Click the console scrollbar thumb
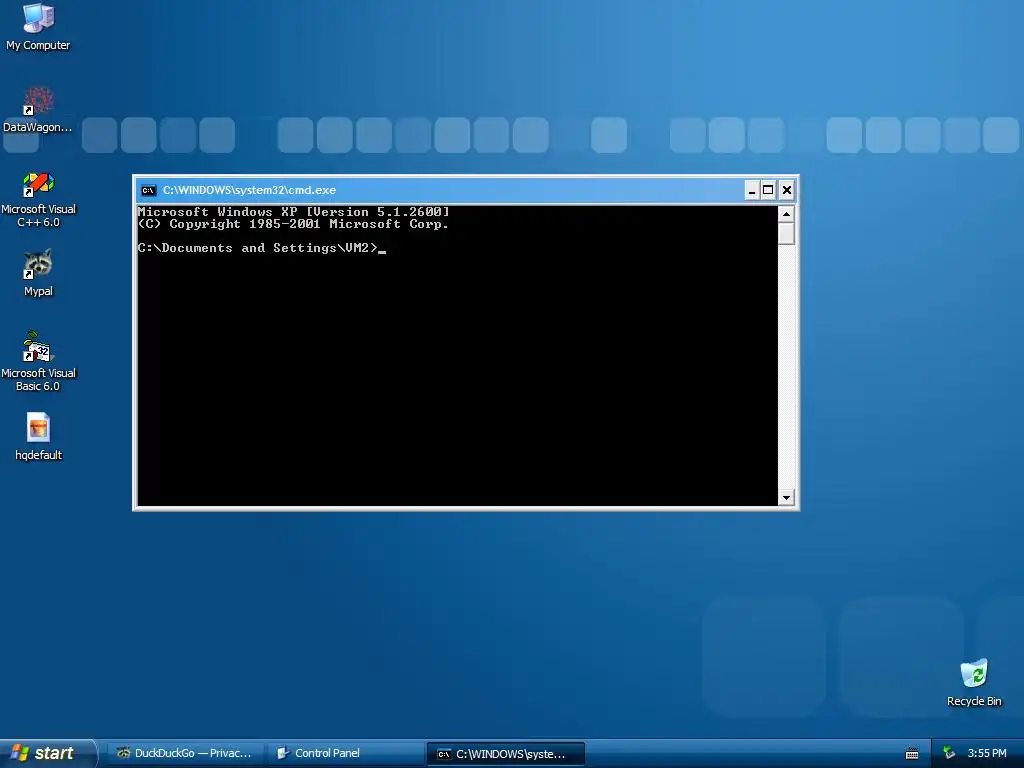Viewport: 1024px width, 768px height. (x=786, y=234)
